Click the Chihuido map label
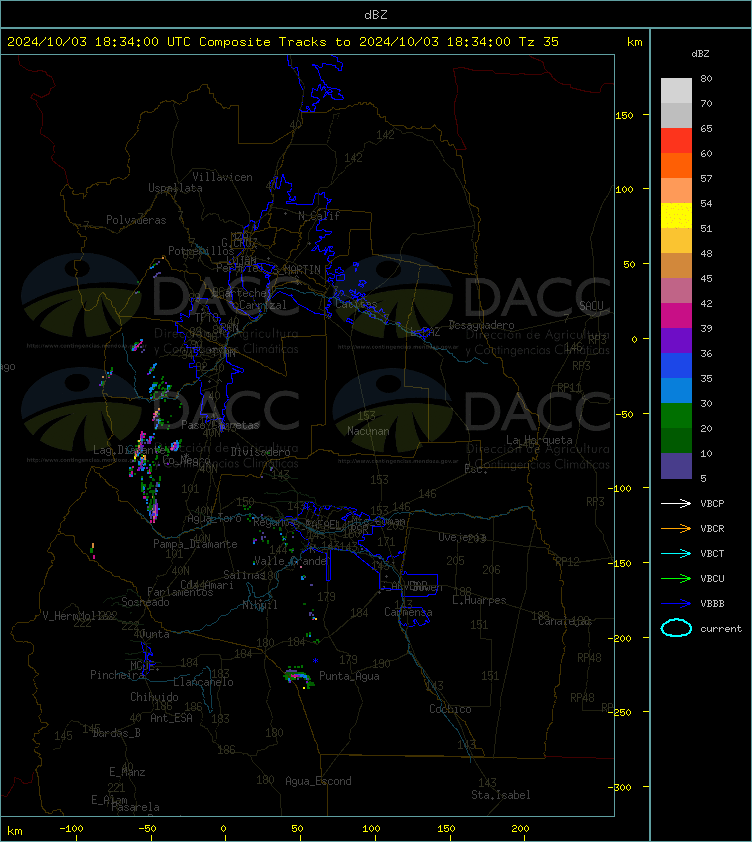Viewport: 752px width, 842px height. [154, 697]
